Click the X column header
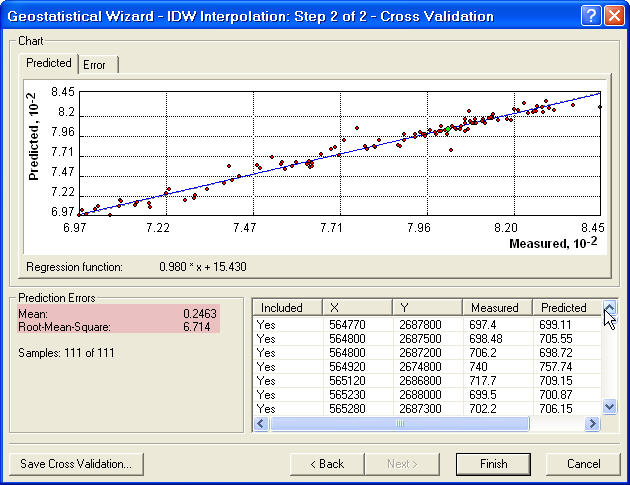The width and height of the screenshot is (630, 485). 358,308
